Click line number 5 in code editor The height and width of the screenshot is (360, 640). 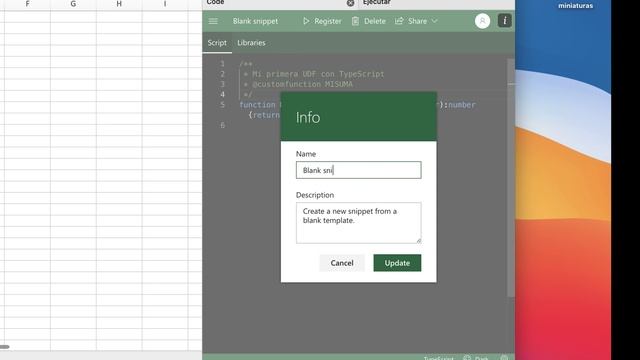(x=222, y=105)
